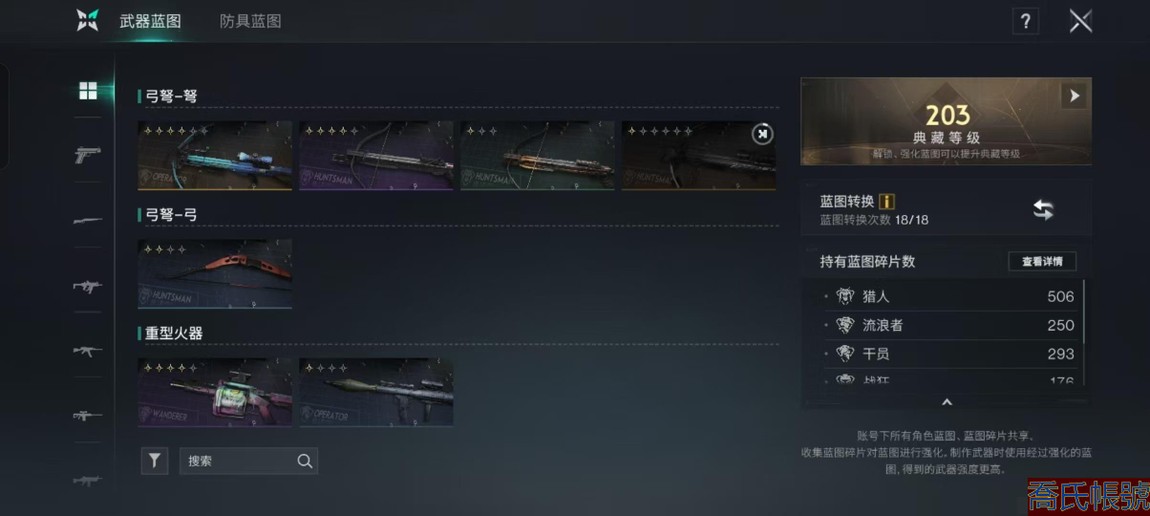
Task: Open the rocket launcher blueprint thumbnail
Action: click(376, 392)
